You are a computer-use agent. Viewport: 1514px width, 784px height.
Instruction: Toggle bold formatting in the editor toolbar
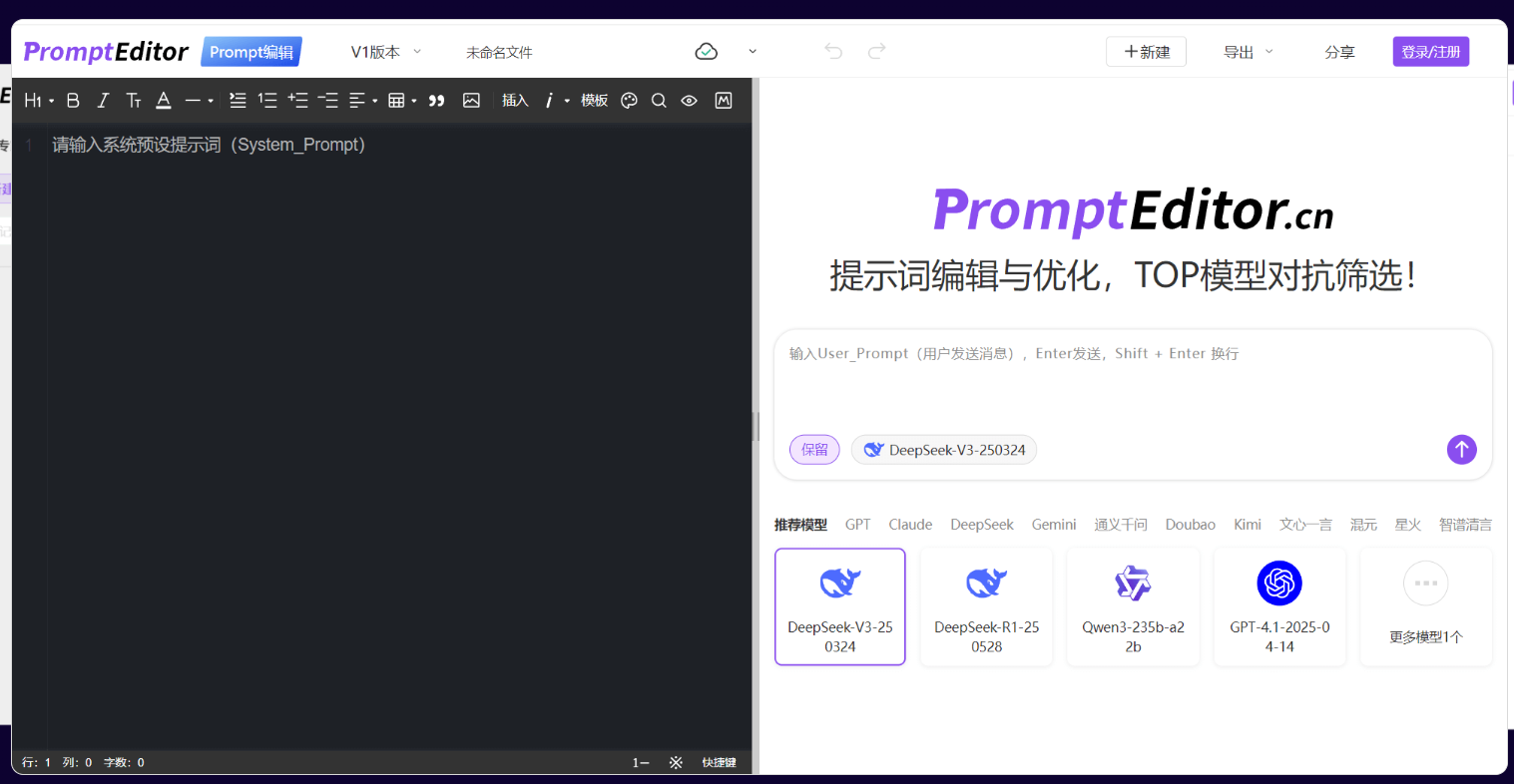tap(73, 101)
